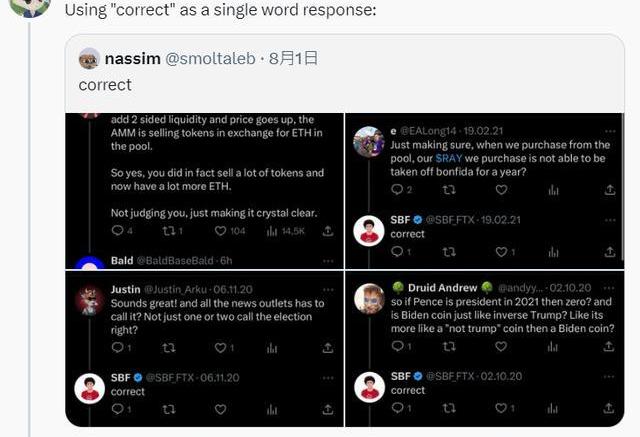Screen dimensions: 640x437
Task: View analytics showing 14.5K views
Action: click(286, 231)
